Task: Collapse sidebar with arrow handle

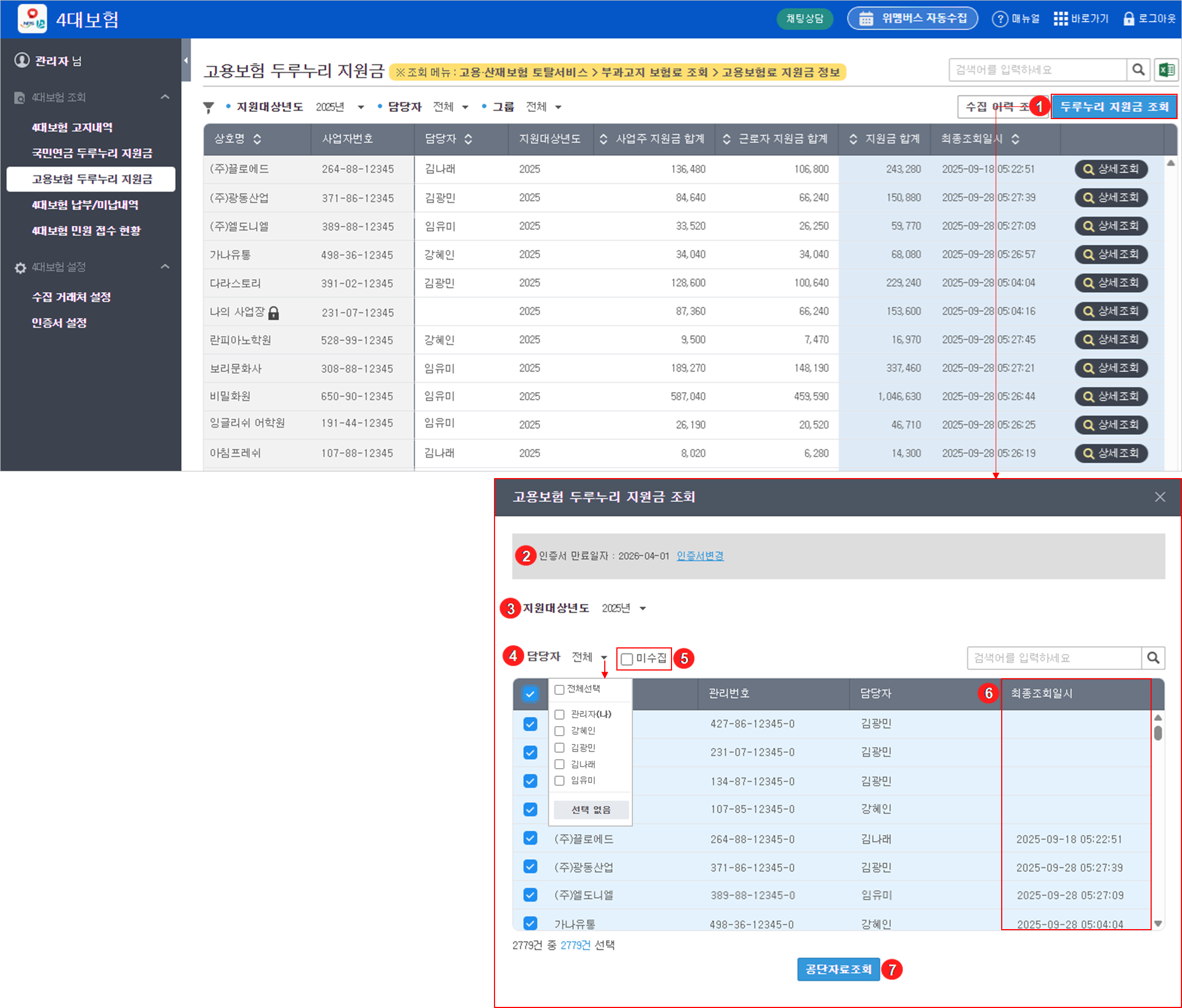Action: 185,60
